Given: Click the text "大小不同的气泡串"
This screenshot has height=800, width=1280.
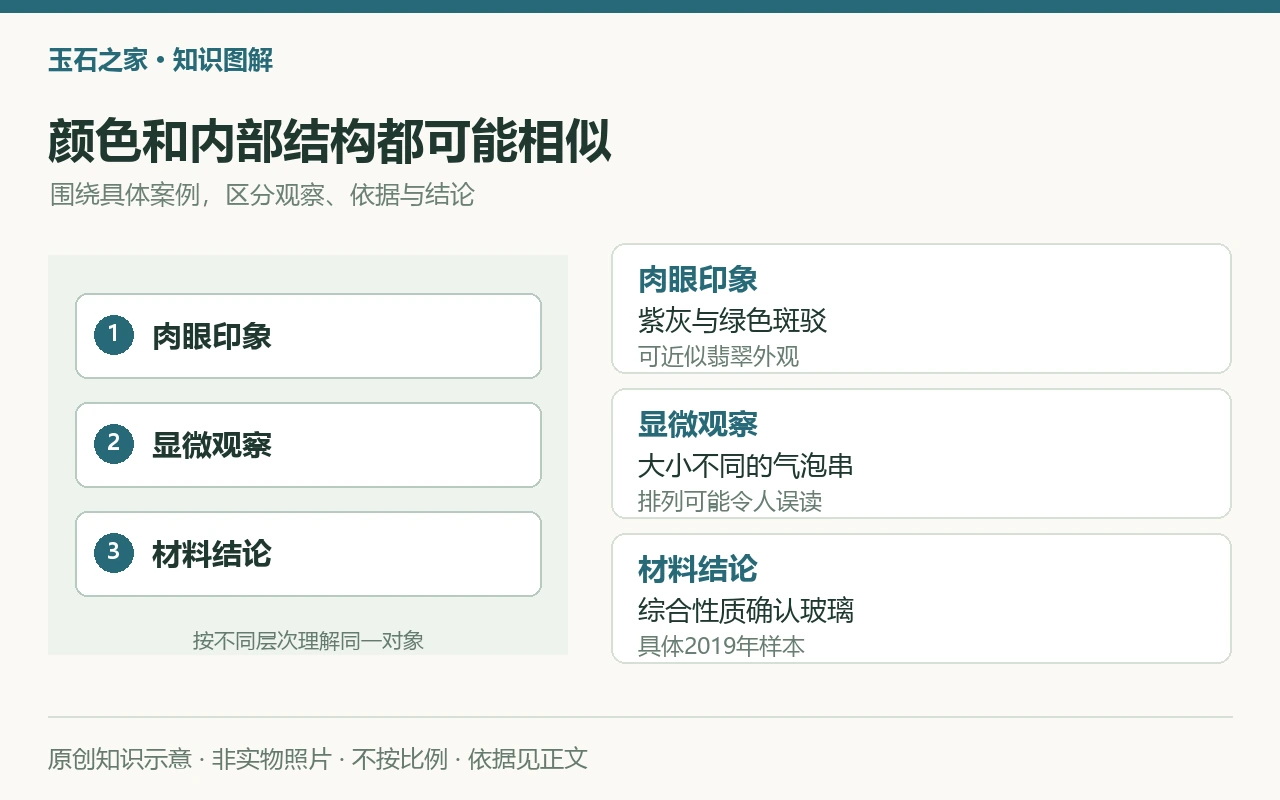Looking at the screenshot, I should tap(746, 466).
